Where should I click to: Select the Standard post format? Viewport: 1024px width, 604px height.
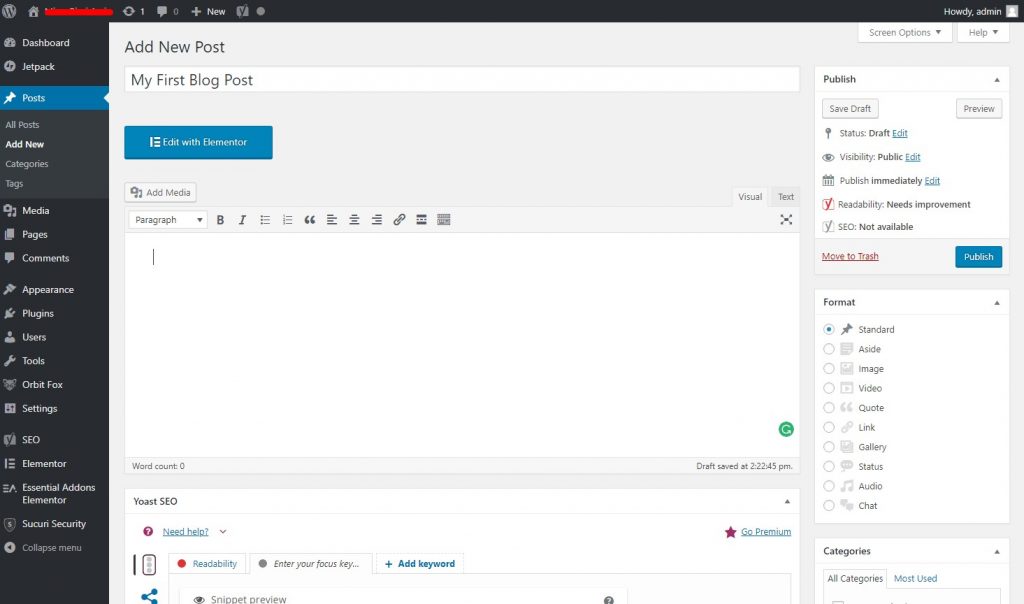pyautogui.click(x=829, y=330)
